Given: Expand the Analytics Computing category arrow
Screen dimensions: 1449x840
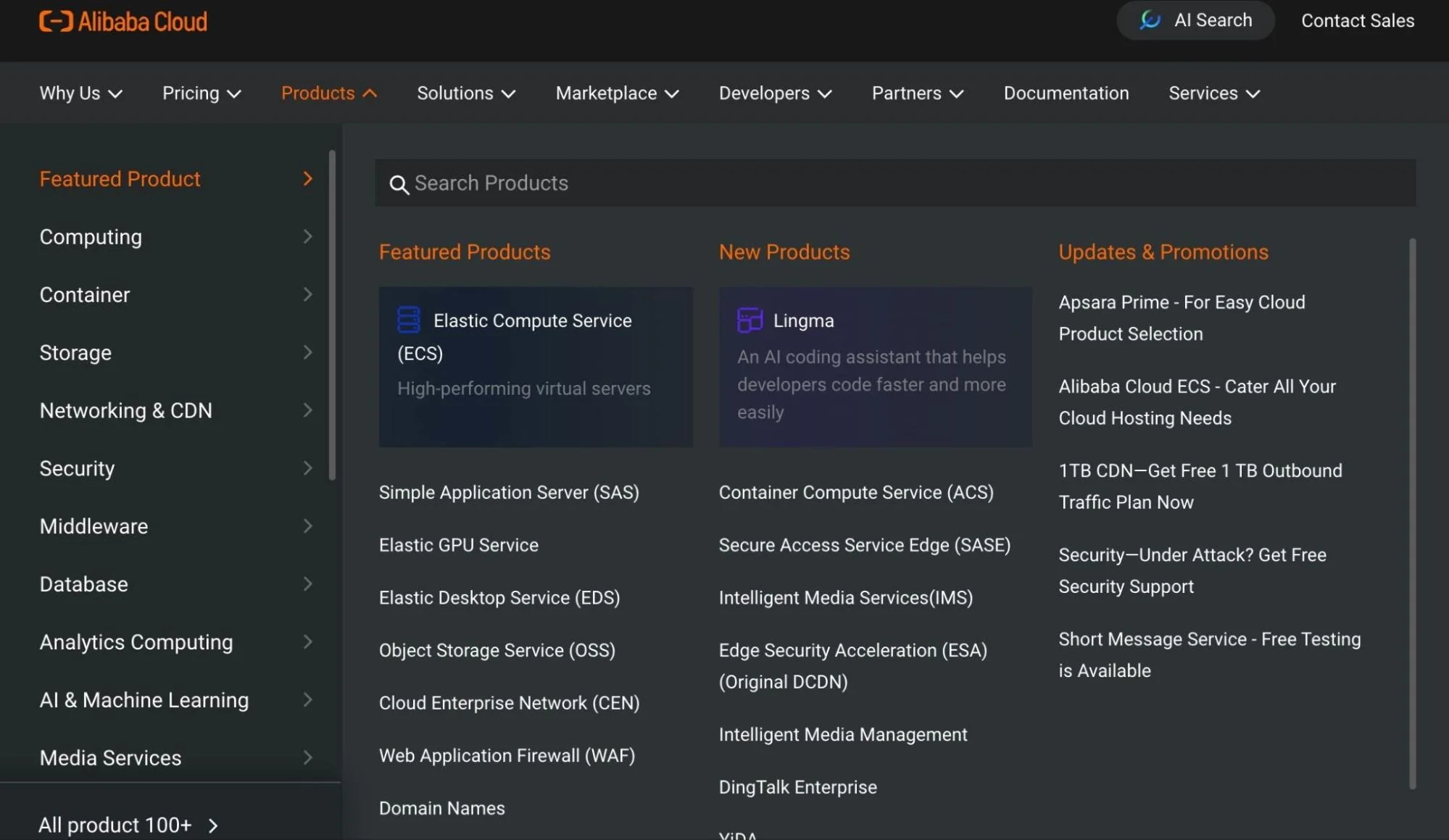Looking at the screenshot, I should point(307,642).
